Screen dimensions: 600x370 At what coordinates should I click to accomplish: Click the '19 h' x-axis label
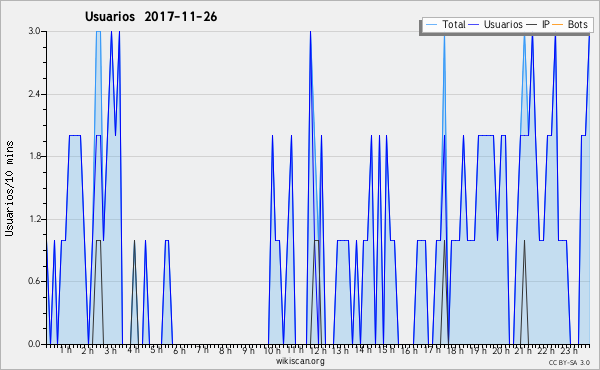(x=478, y=351)
